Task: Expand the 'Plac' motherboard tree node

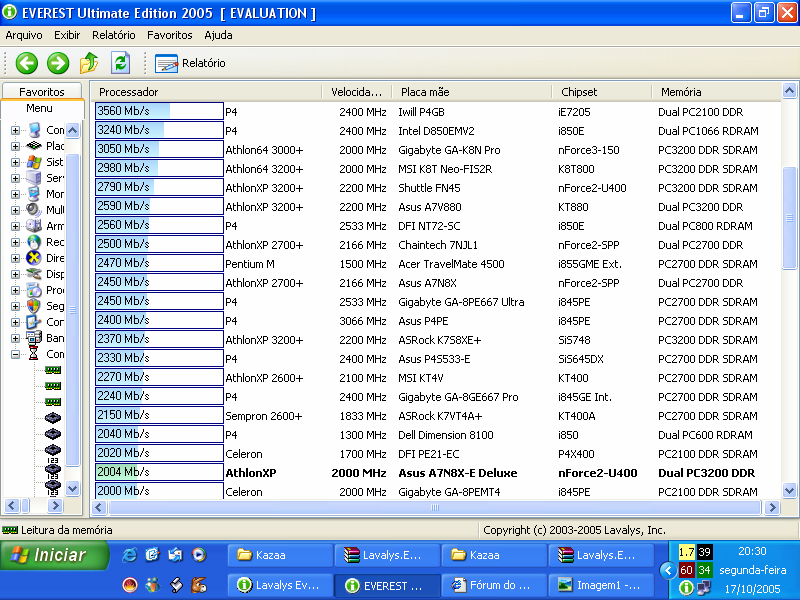Action: point(15,146)
